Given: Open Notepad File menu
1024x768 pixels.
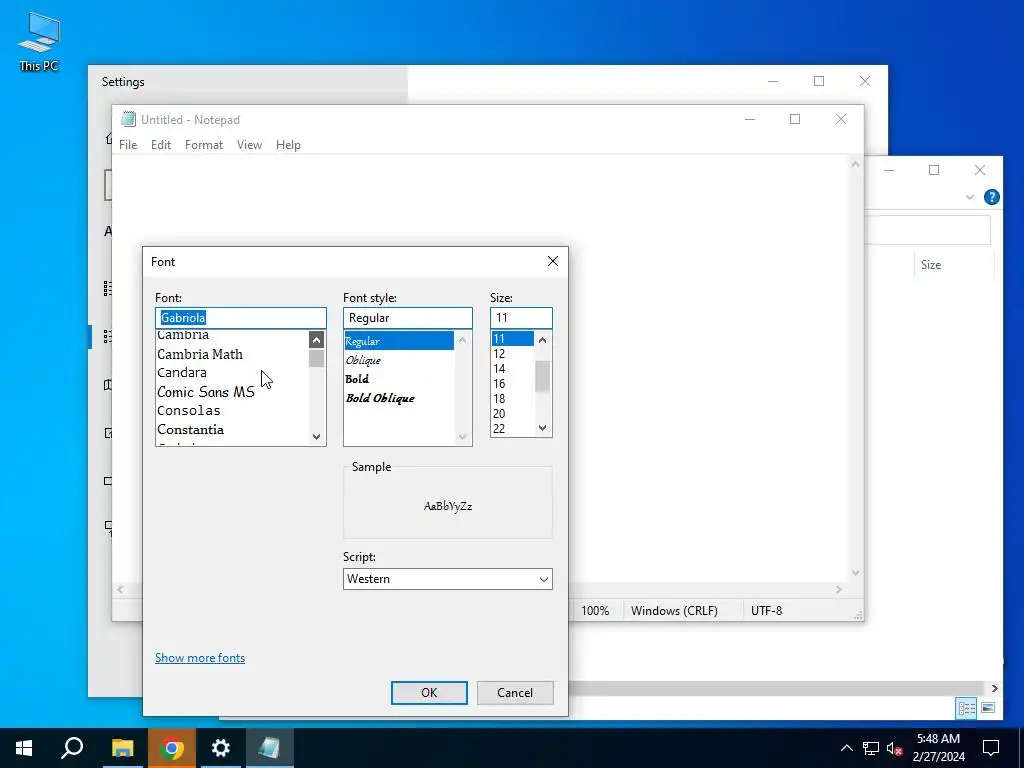Looking at the screenshot, I should point(128,145).
